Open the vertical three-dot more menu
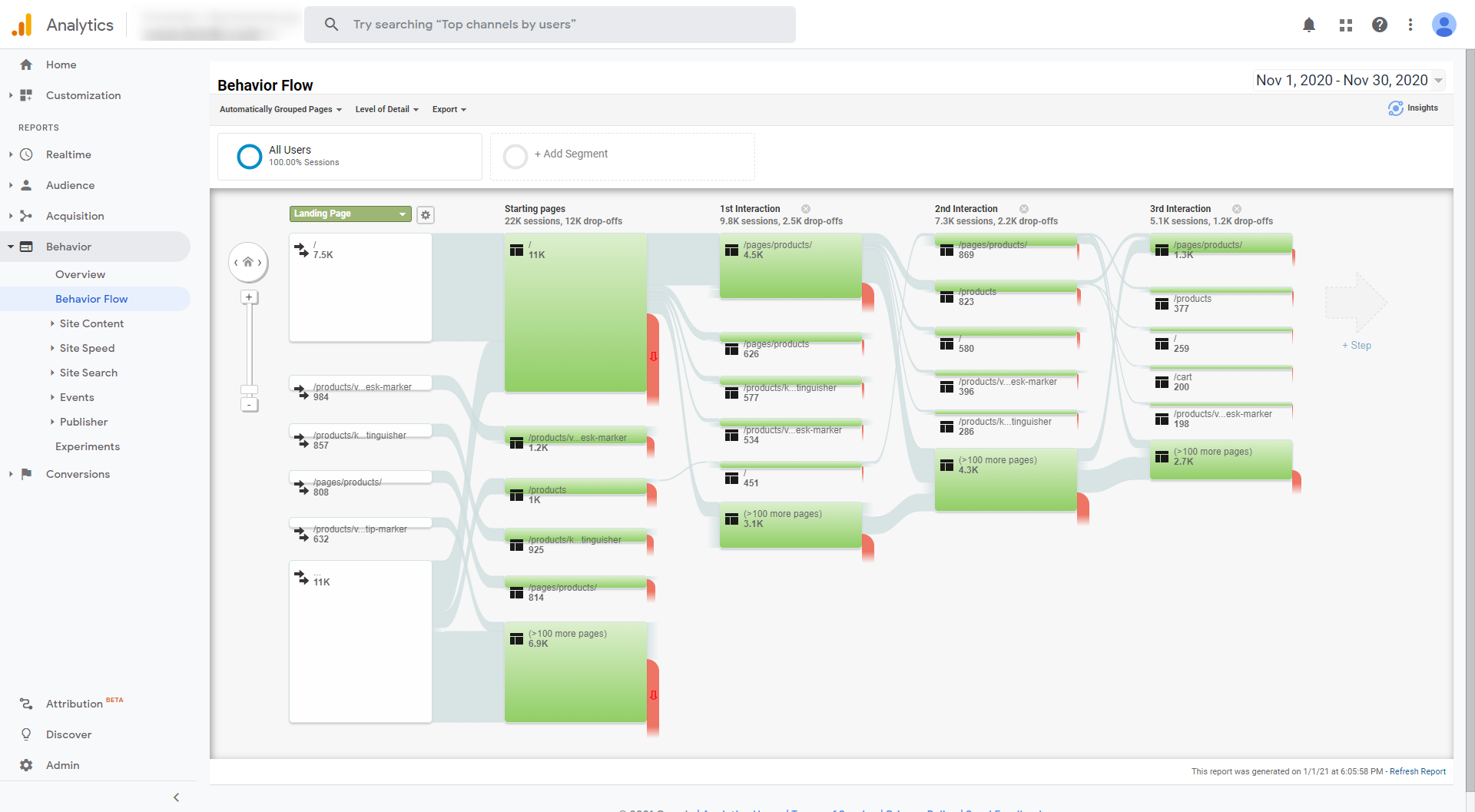This screenshot has width=1475, height=812. pos(1410,25)
